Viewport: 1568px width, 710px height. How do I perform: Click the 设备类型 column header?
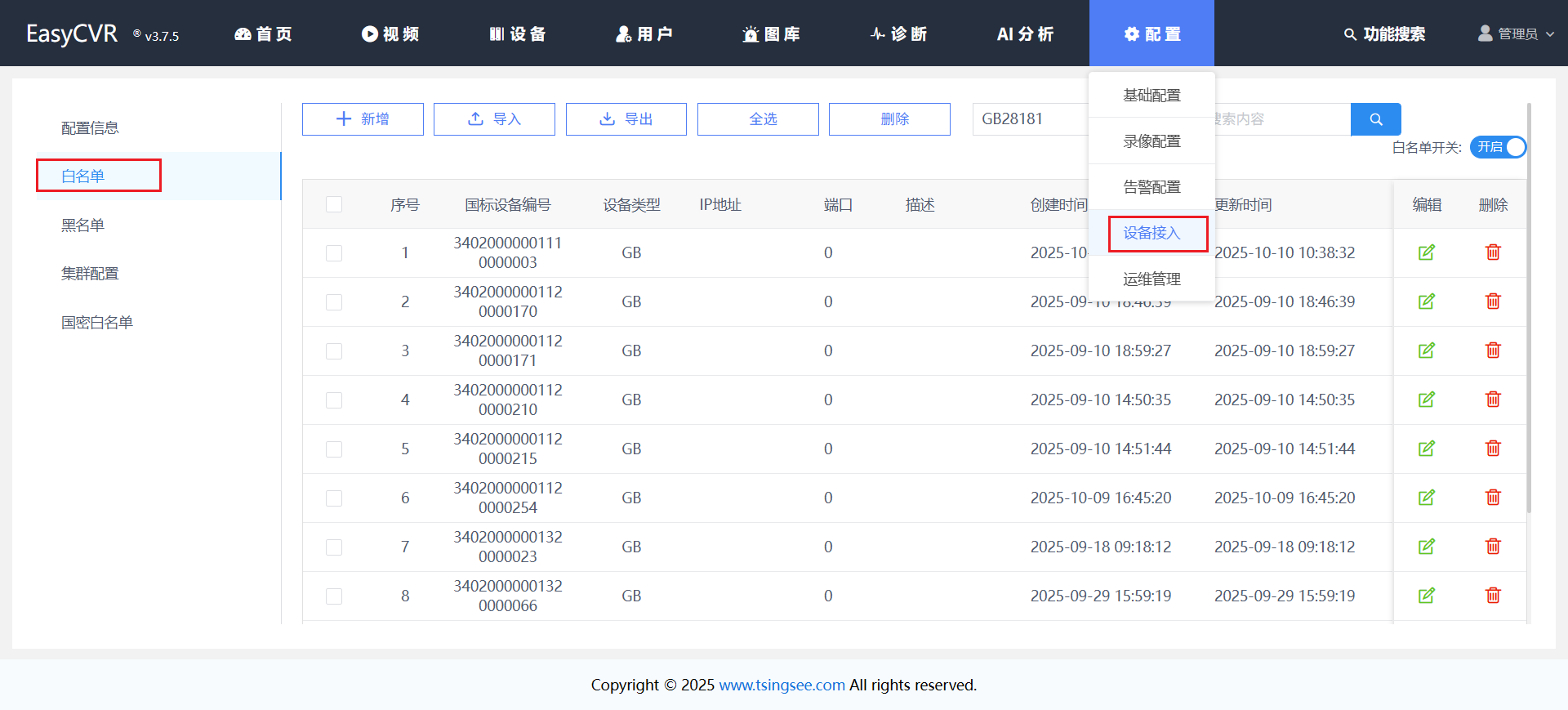tap(631, 205)
